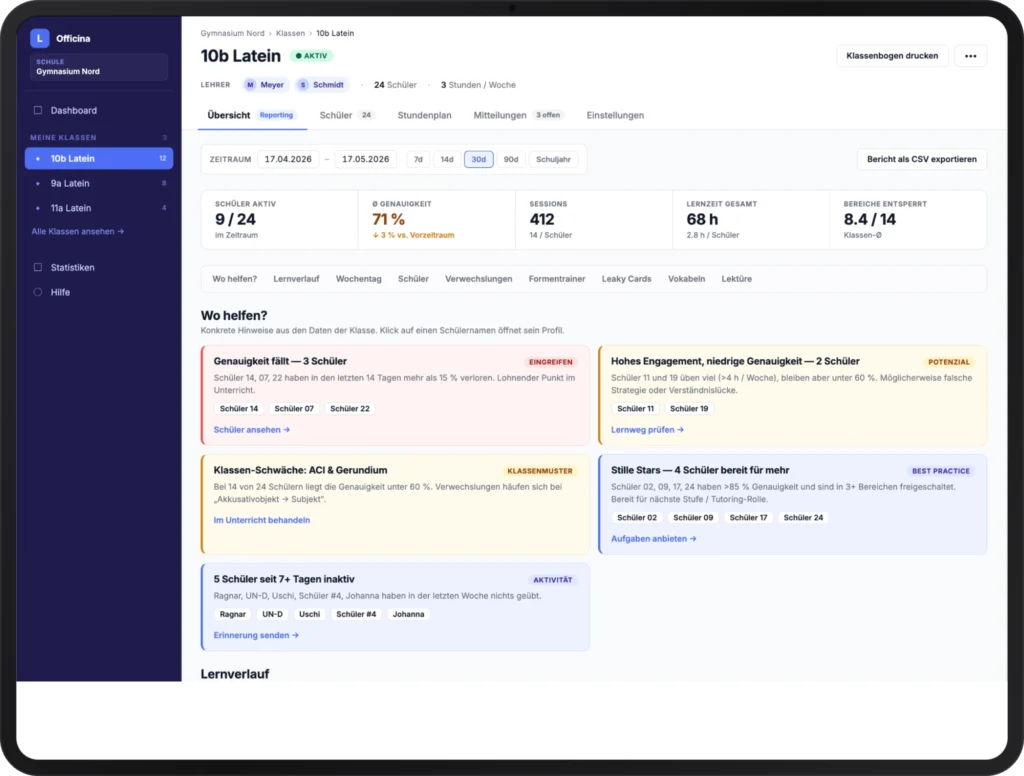Screen dimensions: 1024x776
Task: Click the Officina logo icon
Action: click(x=40, y=39)
